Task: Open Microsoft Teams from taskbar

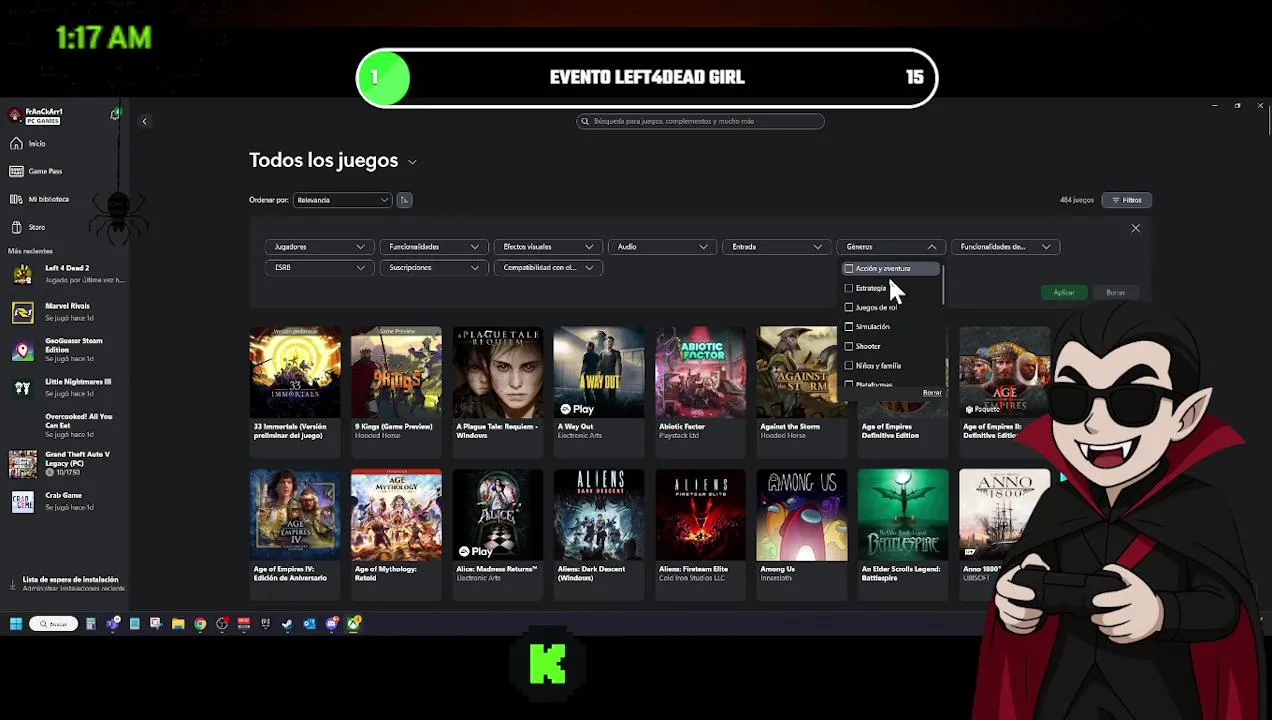Action: tap(113, 624)
